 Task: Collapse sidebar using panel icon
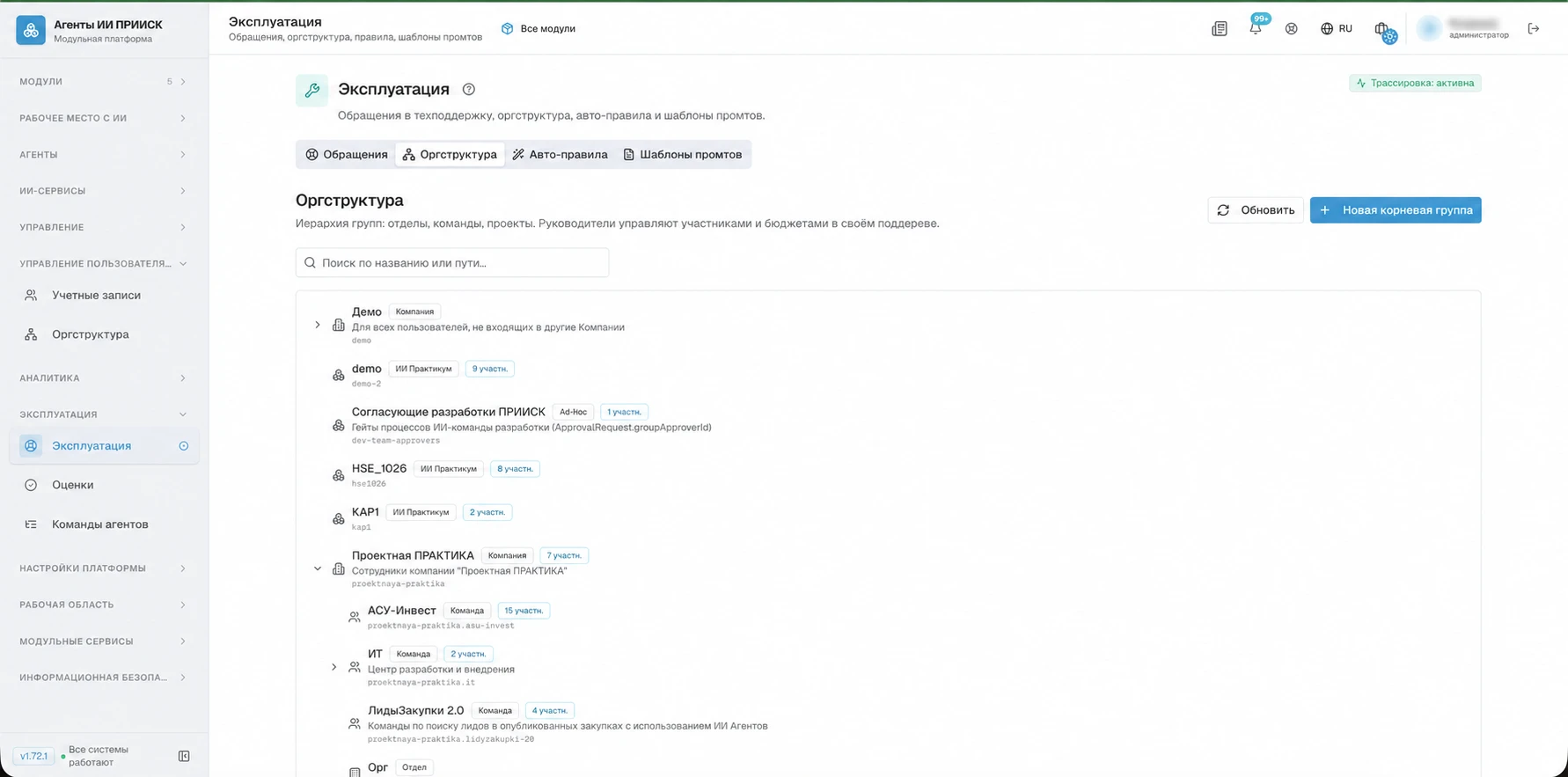coord(184,756)
